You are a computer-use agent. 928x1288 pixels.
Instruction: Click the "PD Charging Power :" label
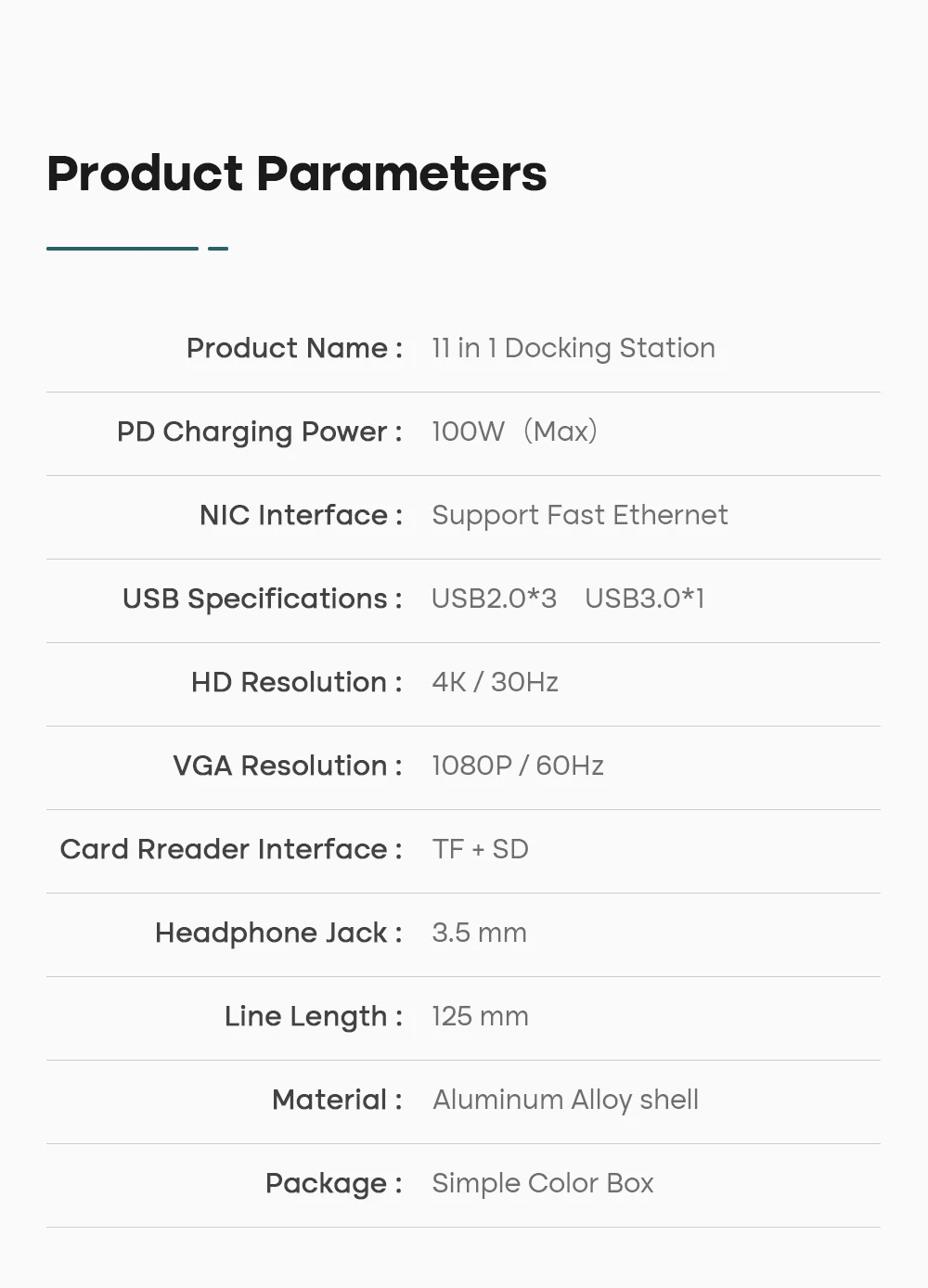point(259,431)
